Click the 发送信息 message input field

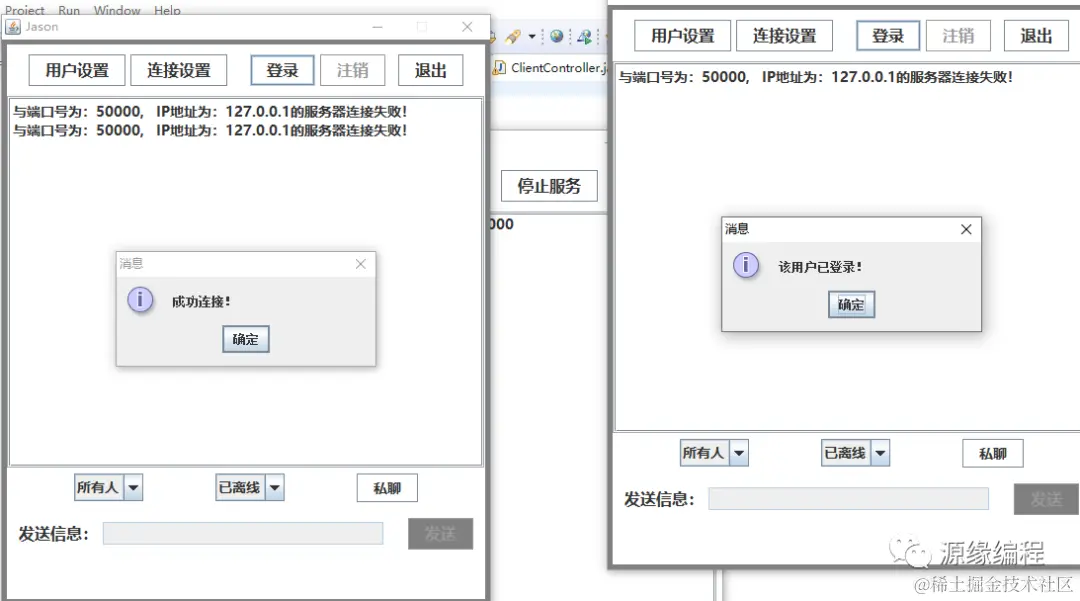243,533
